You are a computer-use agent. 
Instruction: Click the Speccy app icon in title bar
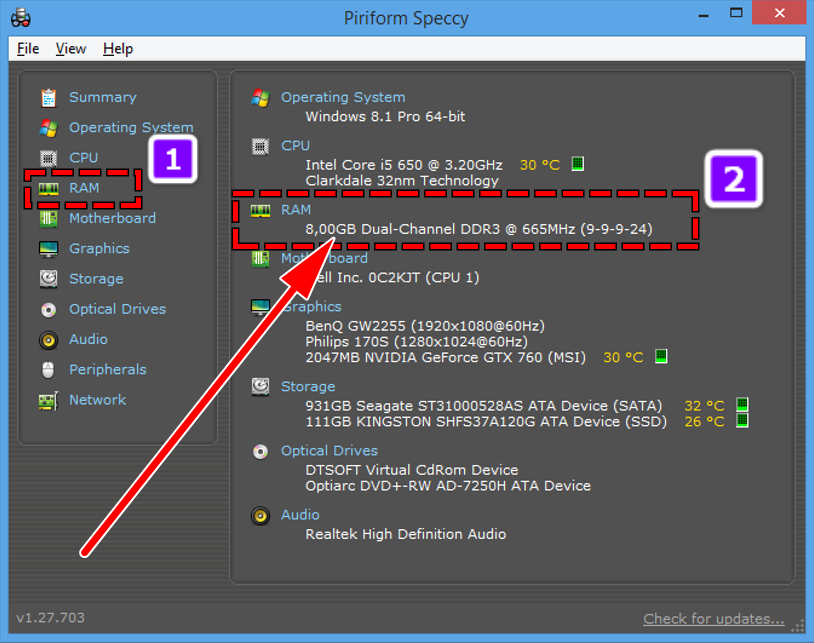19,18
